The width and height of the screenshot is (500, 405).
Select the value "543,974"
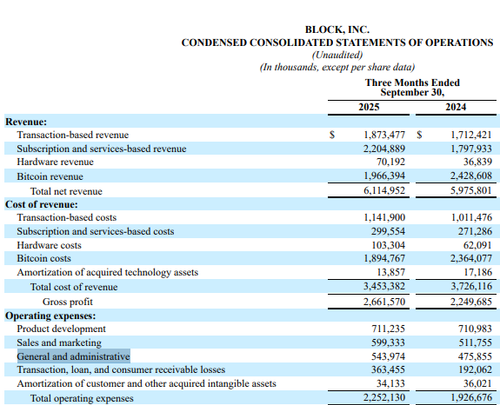[388, 357]
